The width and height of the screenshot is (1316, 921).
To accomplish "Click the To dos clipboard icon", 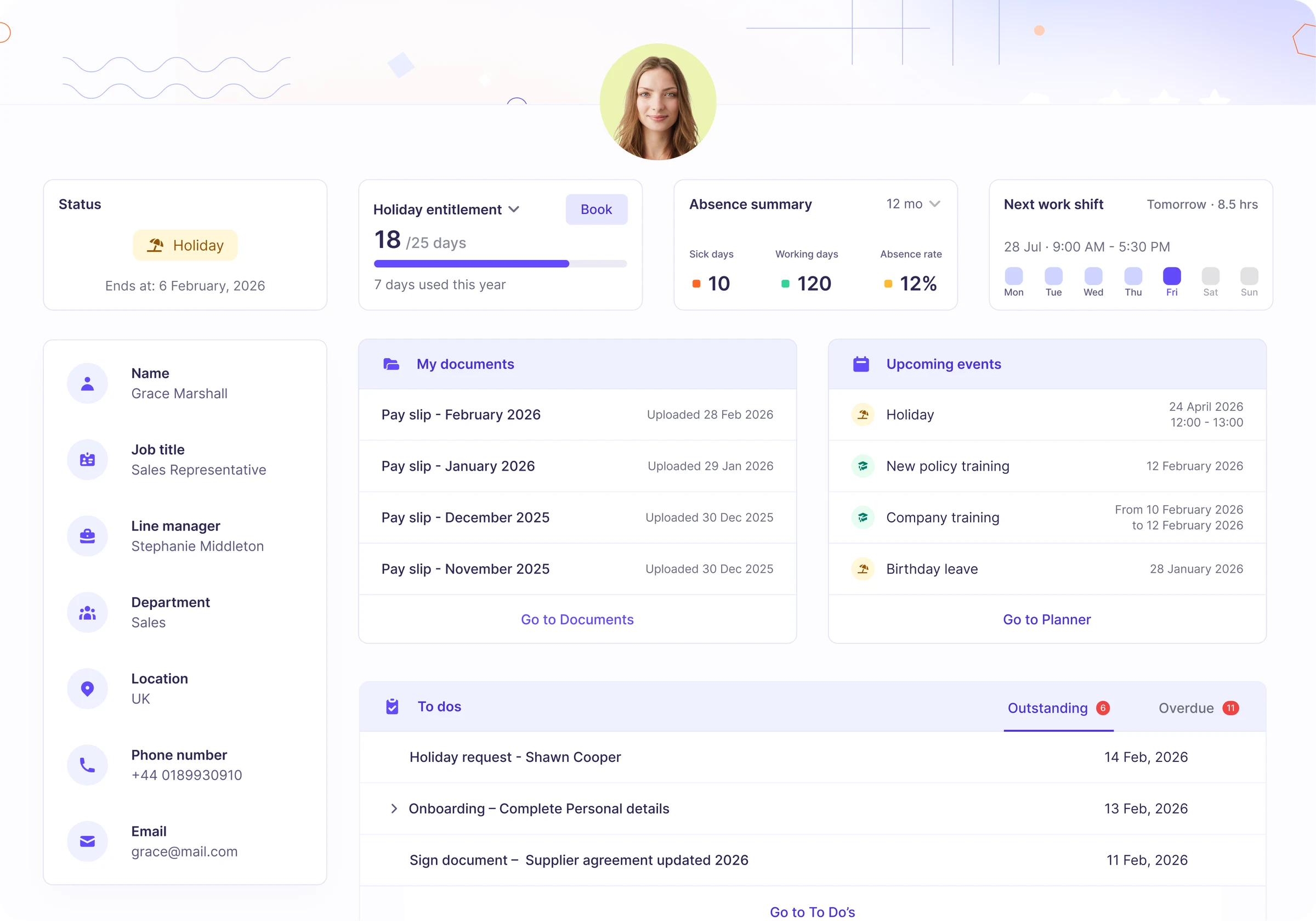I will click(392, 707).
